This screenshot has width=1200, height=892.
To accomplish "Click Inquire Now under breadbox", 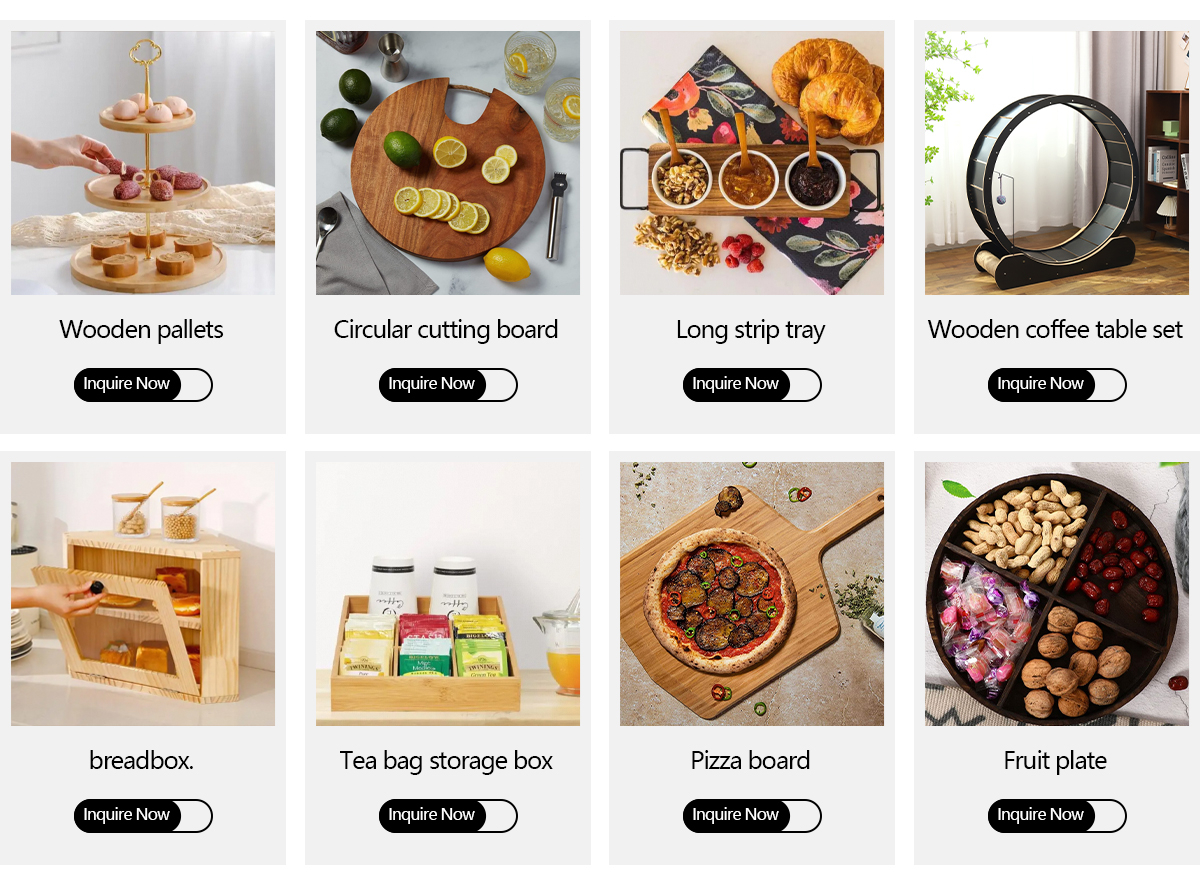I will 143,815.
